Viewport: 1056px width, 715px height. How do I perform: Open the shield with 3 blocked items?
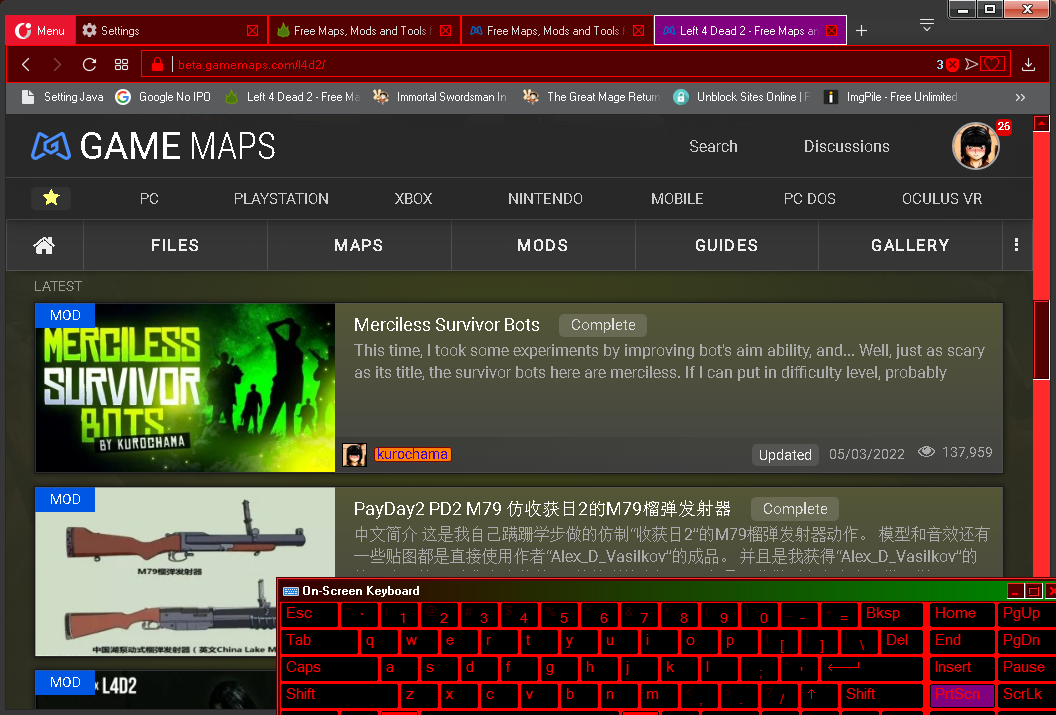coord(949,64)
